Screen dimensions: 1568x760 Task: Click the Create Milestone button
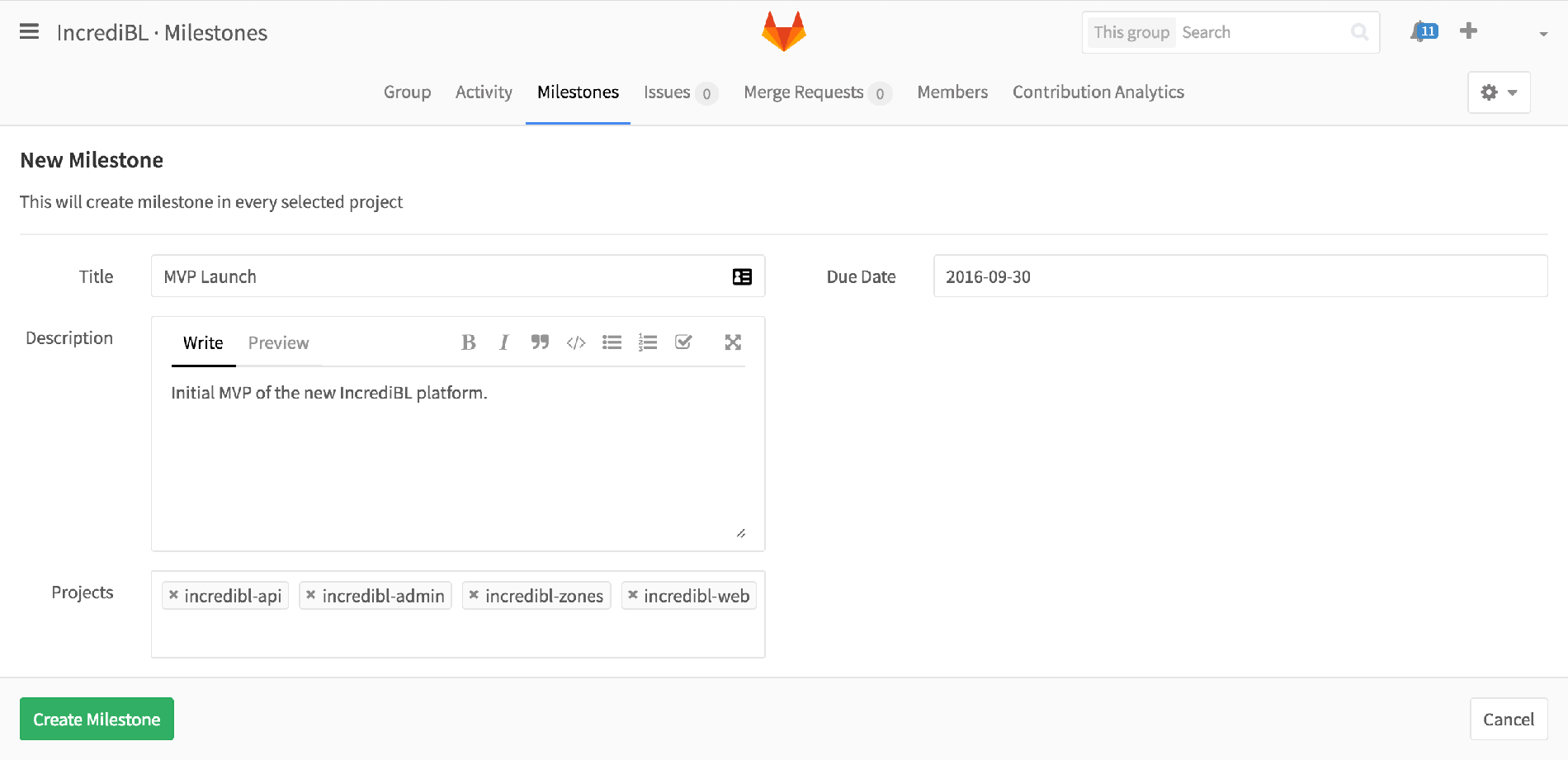[96, 719]
